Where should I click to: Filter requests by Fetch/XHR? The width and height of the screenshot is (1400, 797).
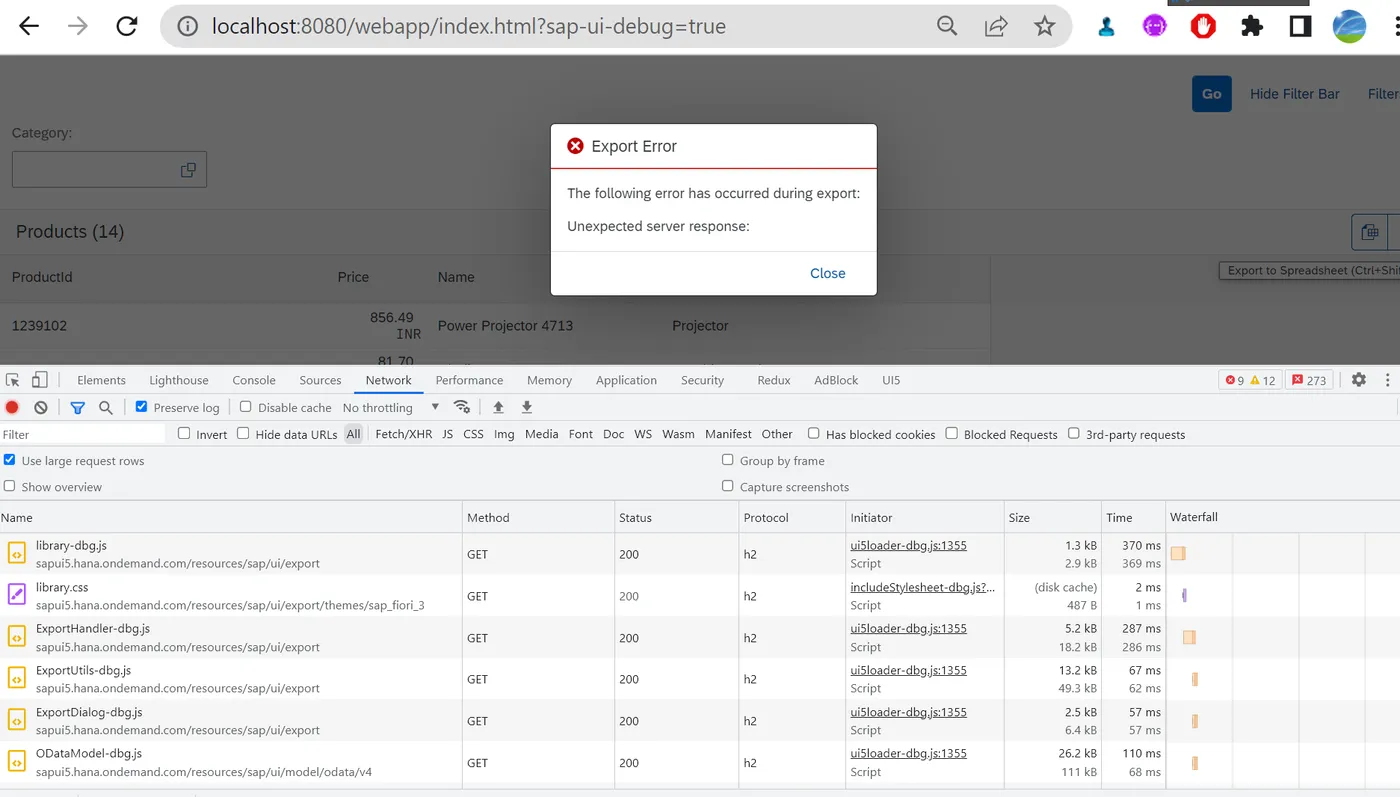pyautogui.click(x=404, y=434)
